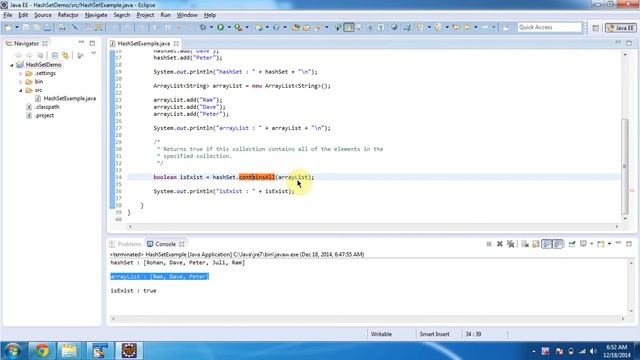Click the New file wizard toolbar icon

tap(8, 27)
